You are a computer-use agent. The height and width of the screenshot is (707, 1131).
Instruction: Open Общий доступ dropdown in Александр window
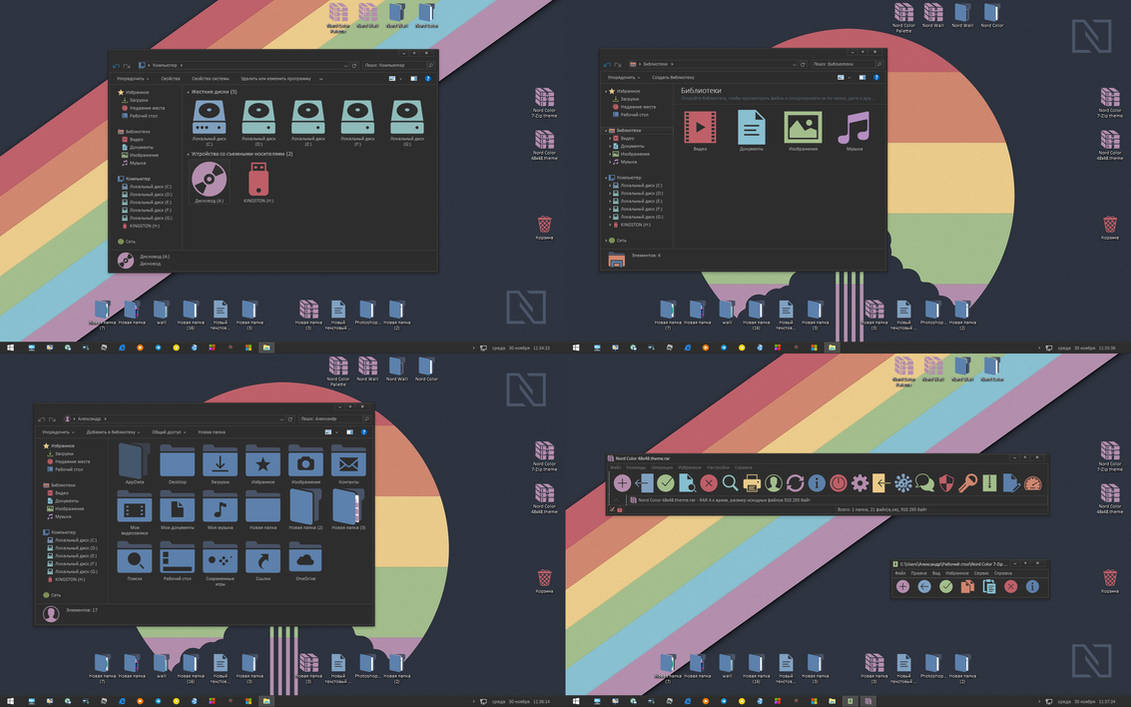click(169, 431)
